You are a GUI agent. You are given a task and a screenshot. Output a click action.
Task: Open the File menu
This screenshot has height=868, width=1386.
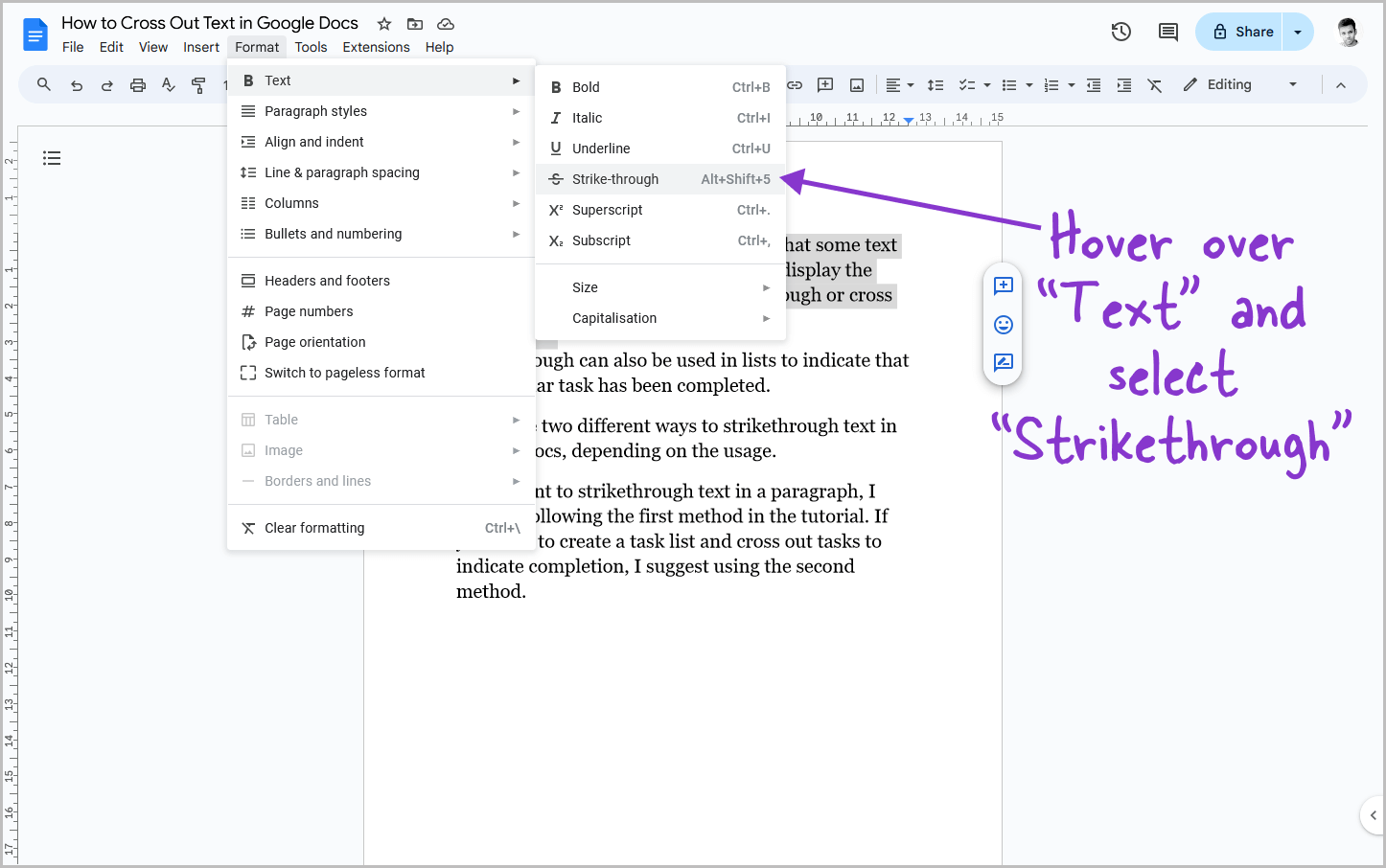(73, 47)
